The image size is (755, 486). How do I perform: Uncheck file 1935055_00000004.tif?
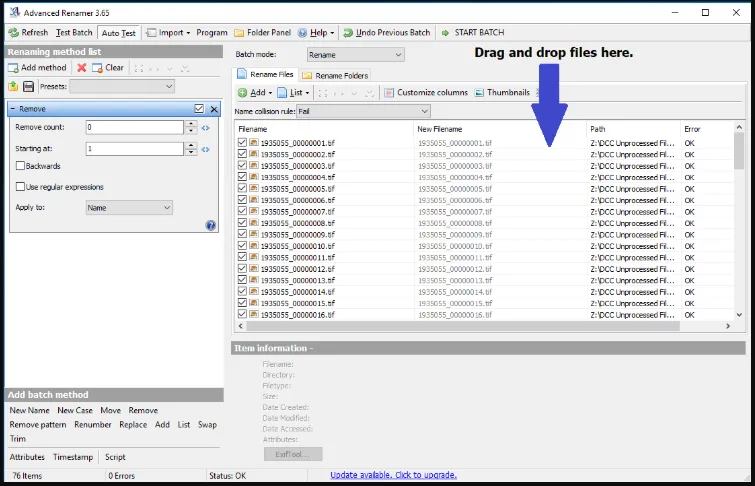click(x=242, y=177)
